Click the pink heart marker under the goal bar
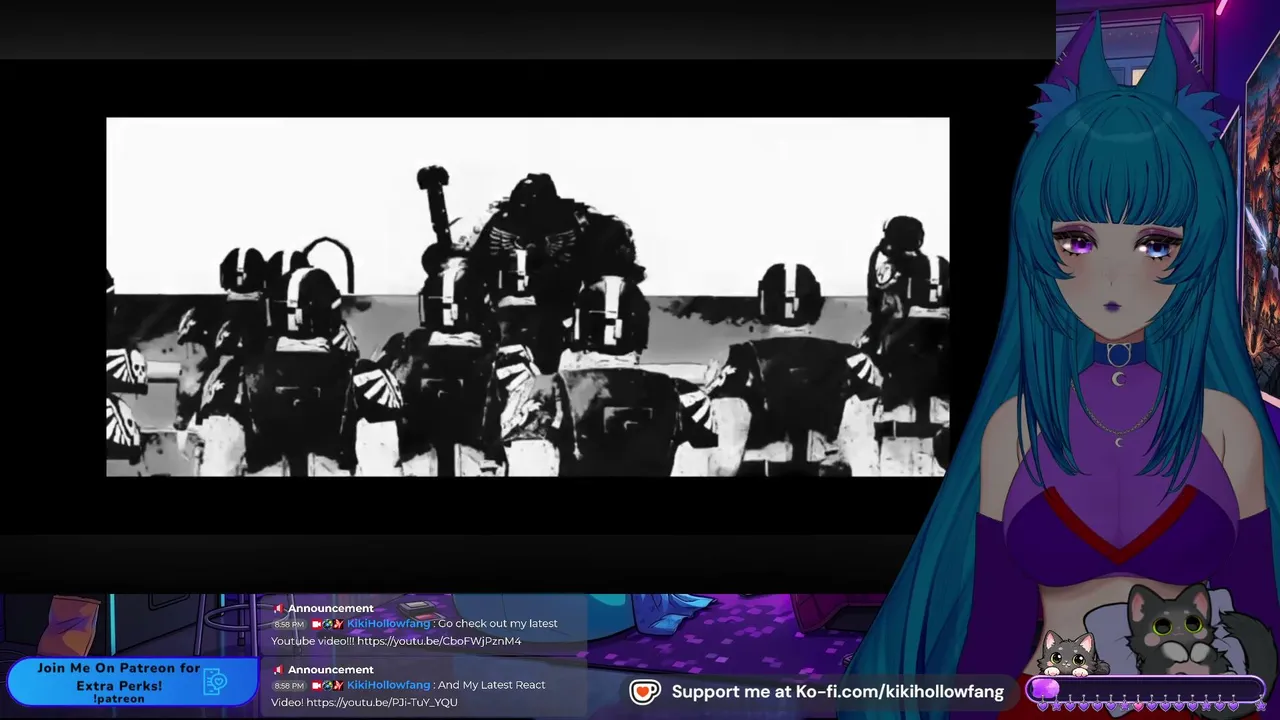 1137,706
